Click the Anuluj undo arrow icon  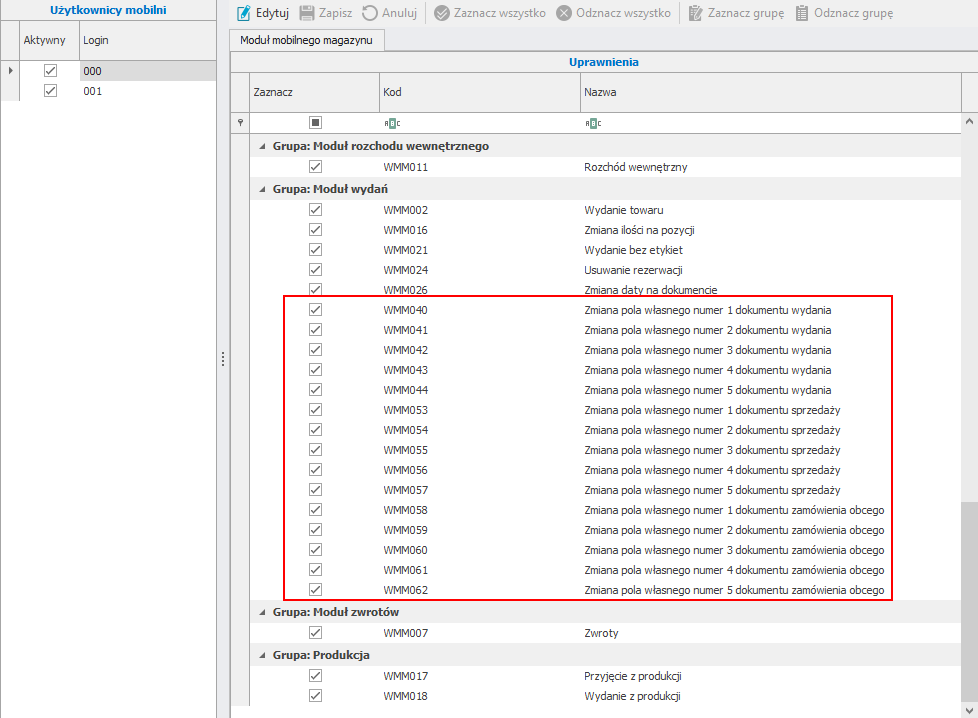coord(370,14)
